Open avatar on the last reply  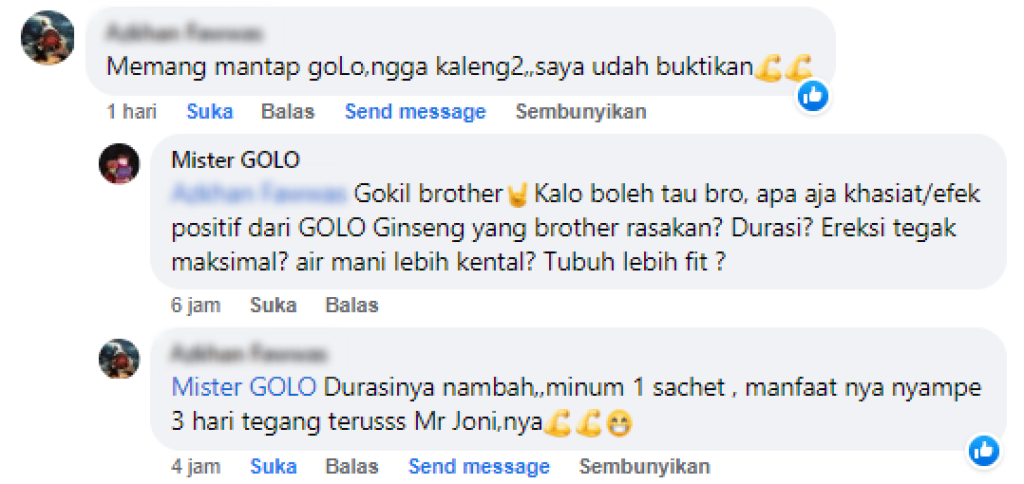tap(119, 359)
